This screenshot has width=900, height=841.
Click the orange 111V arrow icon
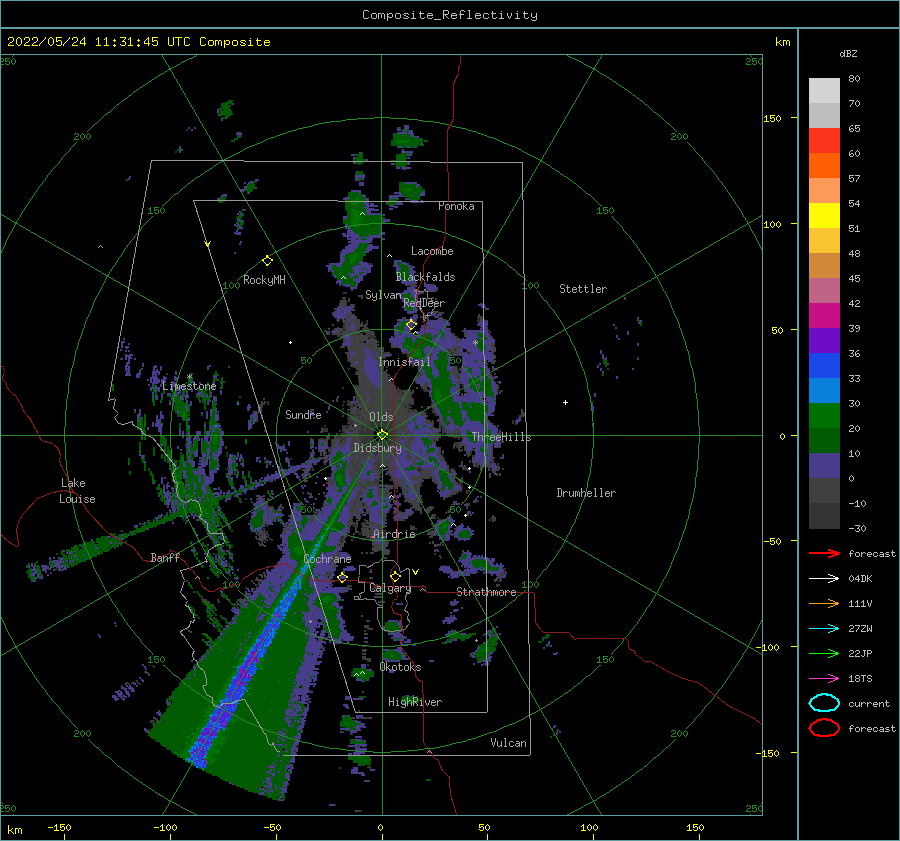tap(824, 603)
